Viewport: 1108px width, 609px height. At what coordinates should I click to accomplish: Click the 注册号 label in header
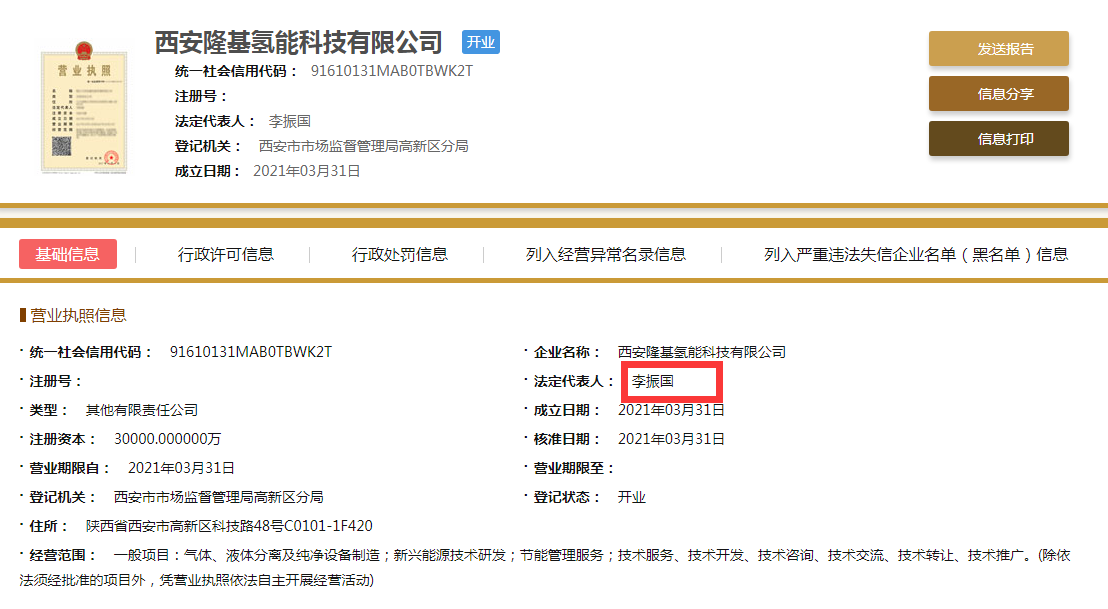[x=201, y=96]
